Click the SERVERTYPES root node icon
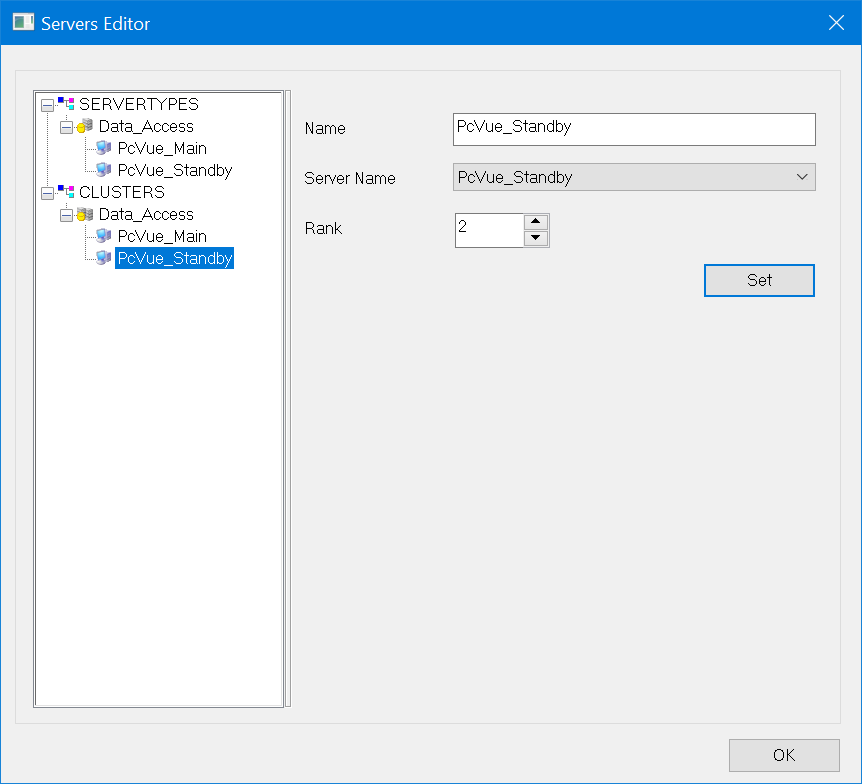 [x=66, y=104]
